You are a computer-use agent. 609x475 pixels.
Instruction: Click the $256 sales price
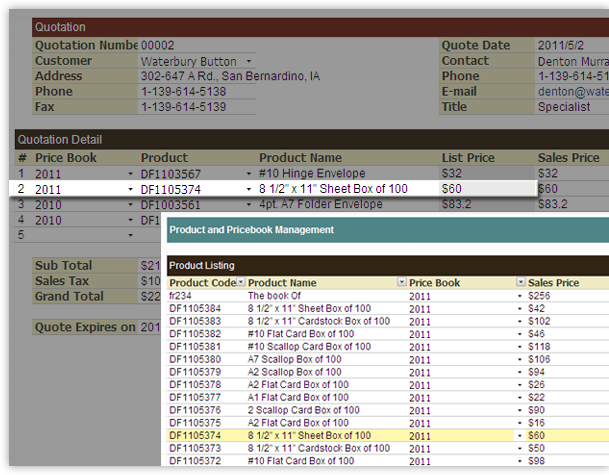pos(539,296)
